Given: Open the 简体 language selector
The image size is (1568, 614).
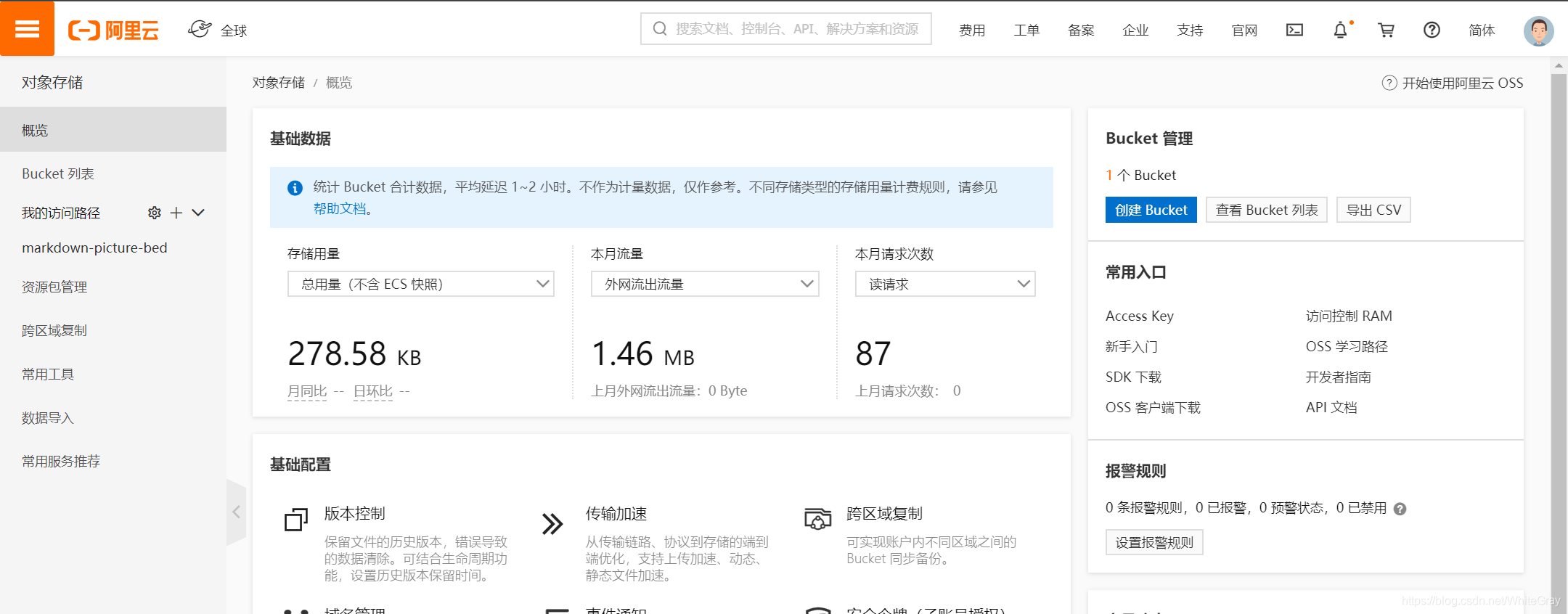Looking at the screenshot, I should [1482, 30].
